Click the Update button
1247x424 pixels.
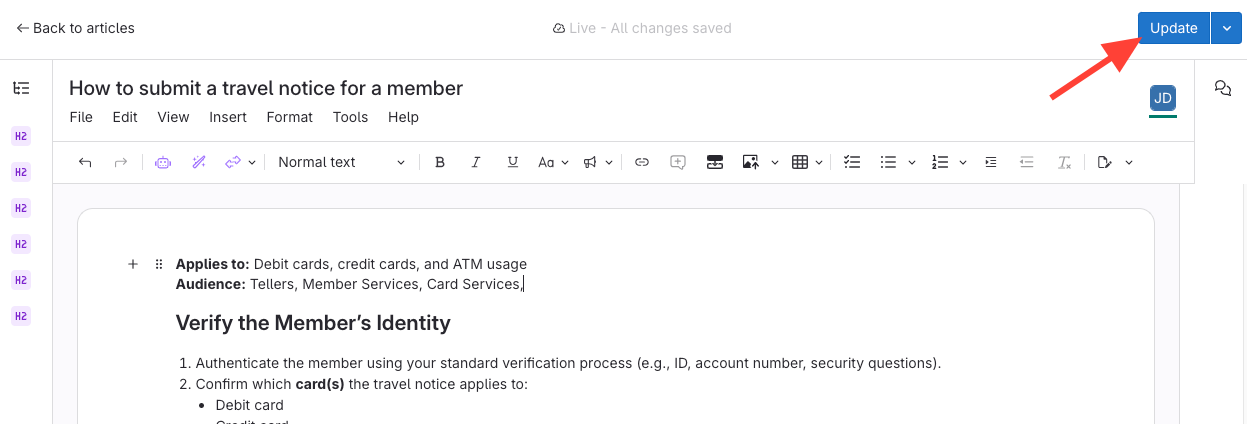tap(1173, 28)
